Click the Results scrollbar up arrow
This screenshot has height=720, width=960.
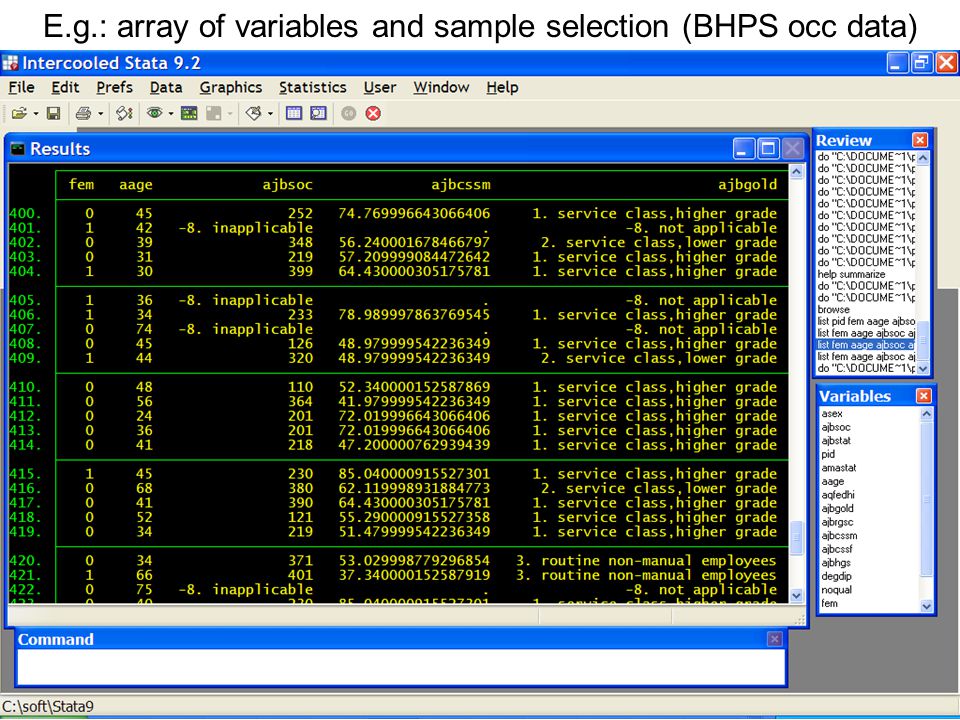(796, 172)
